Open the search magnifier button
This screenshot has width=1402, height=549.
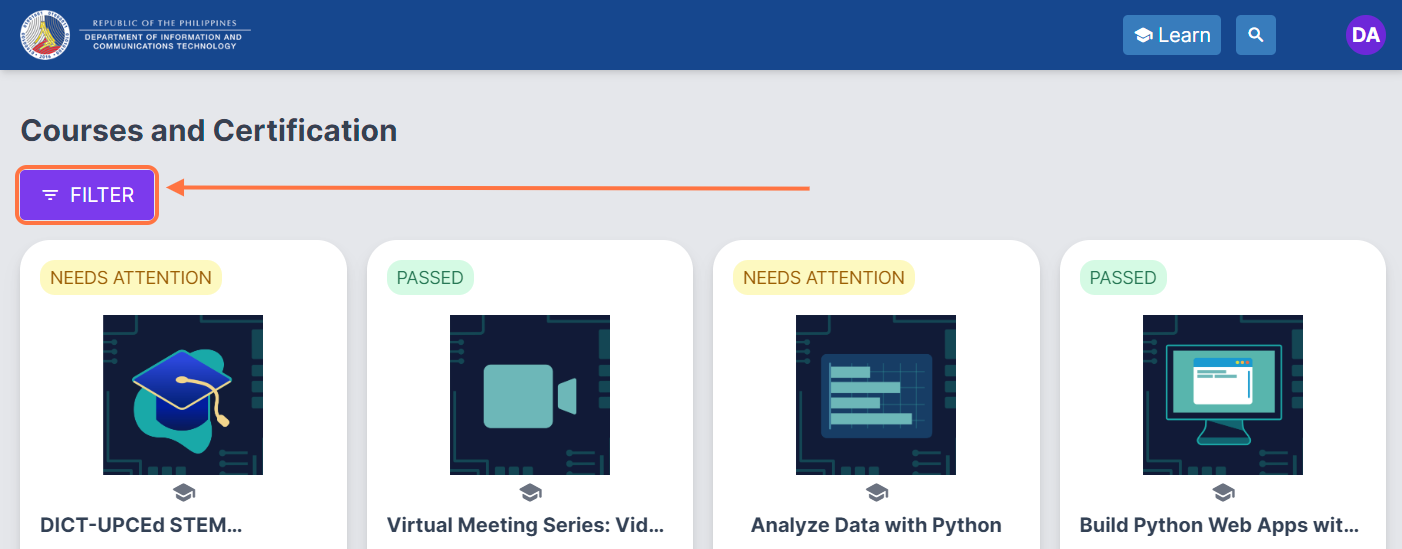1255,35
